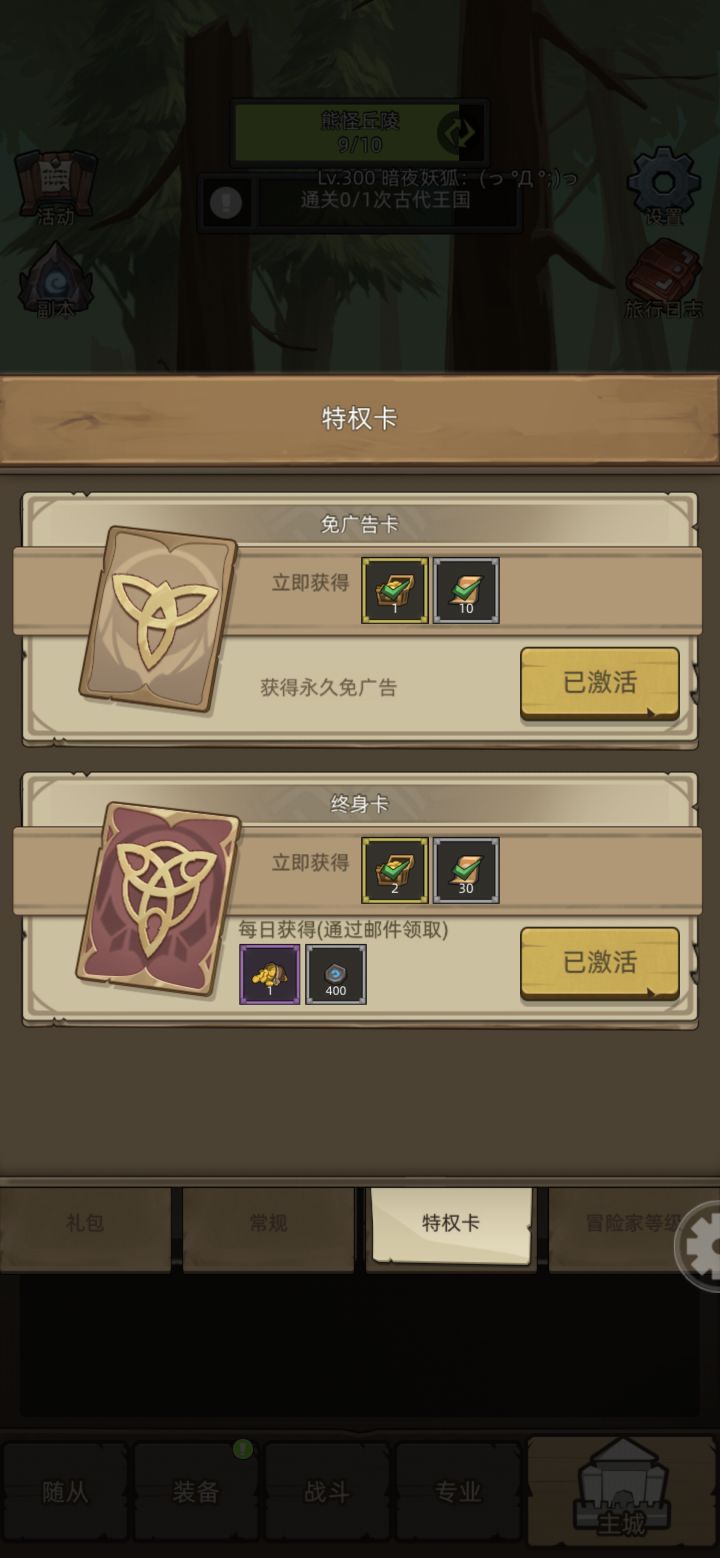Switch to the 常规 tab

point(268,1223)
